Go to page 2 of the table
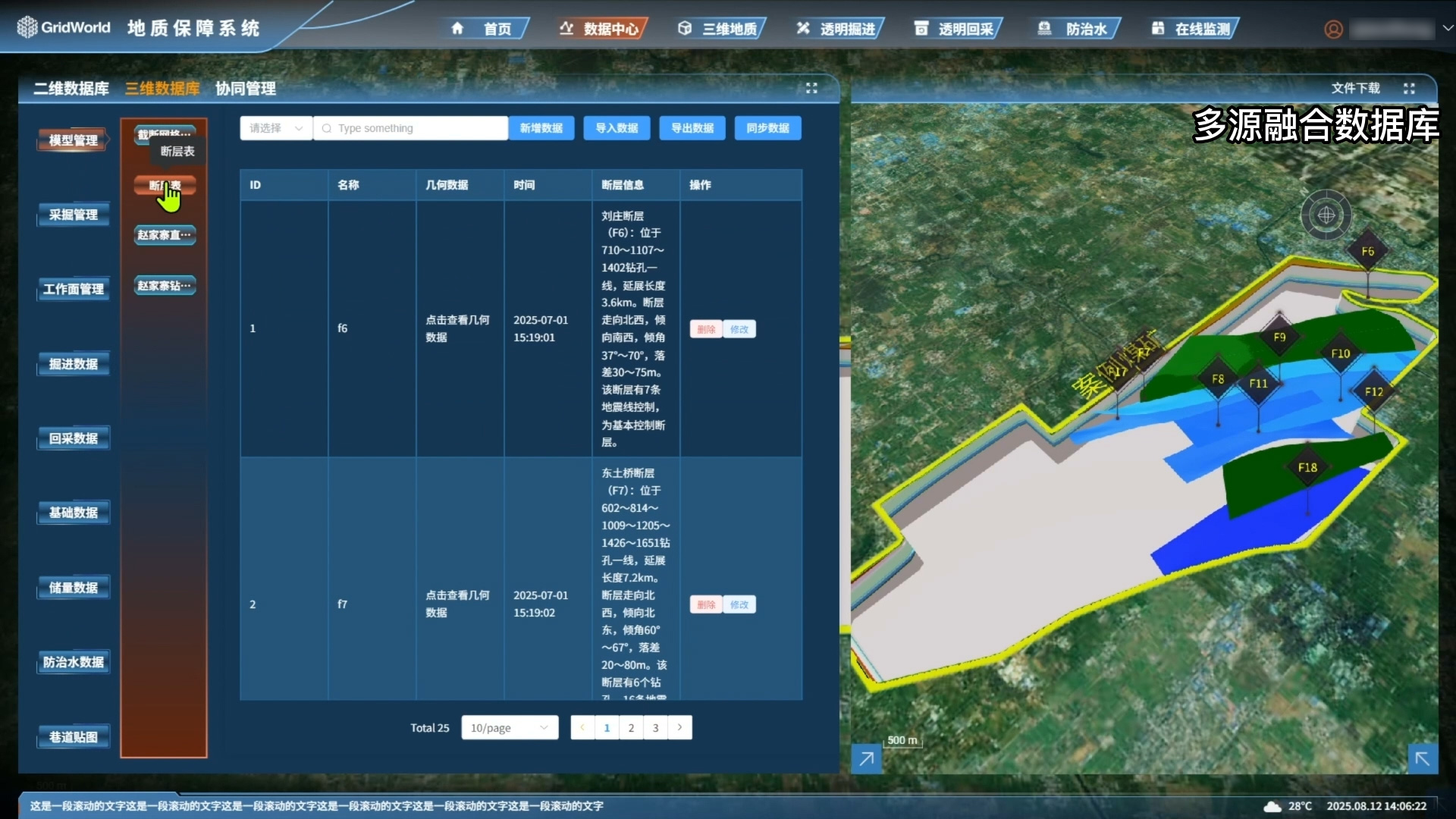Image resolution: width=1456 pixels, height=819 pixels. click(631, 727)
